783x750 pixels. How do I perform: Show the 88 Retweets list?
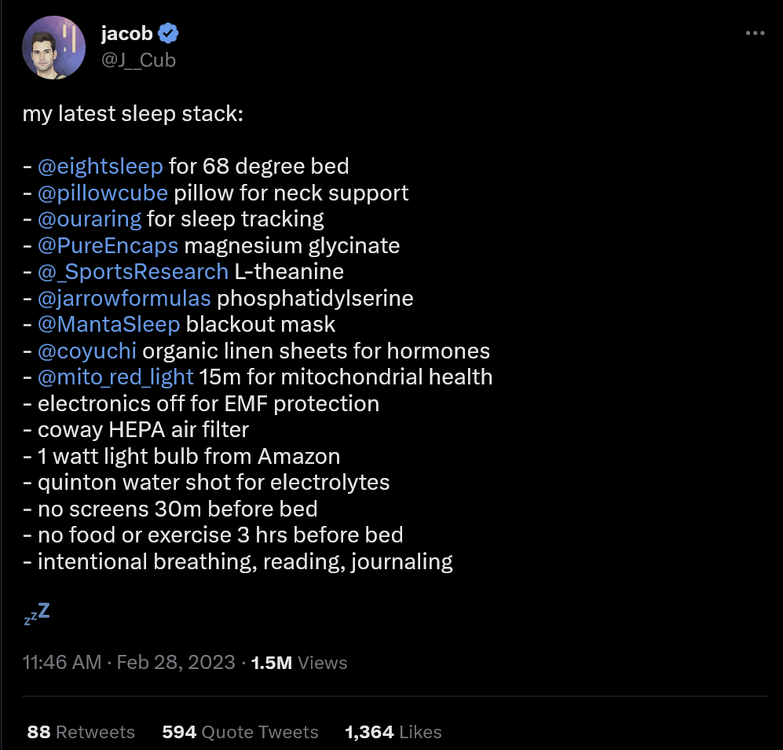pyautogui.click(x=80, y=732)
